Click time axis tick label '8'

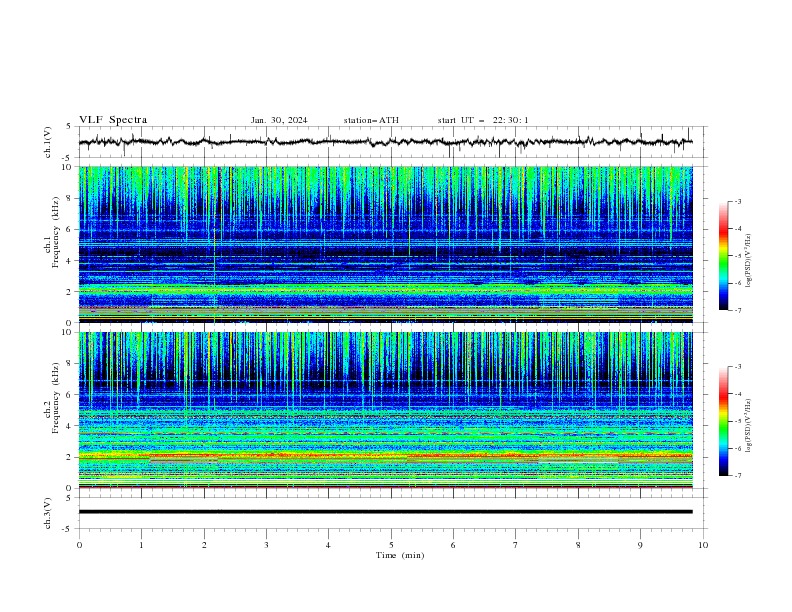click(578, 545)
